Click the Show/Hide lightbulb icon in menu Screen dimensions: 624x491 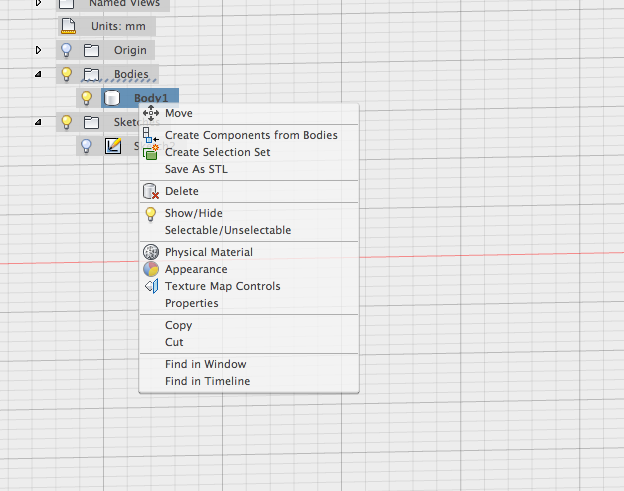pyautogui.click(x=151, y=214)
